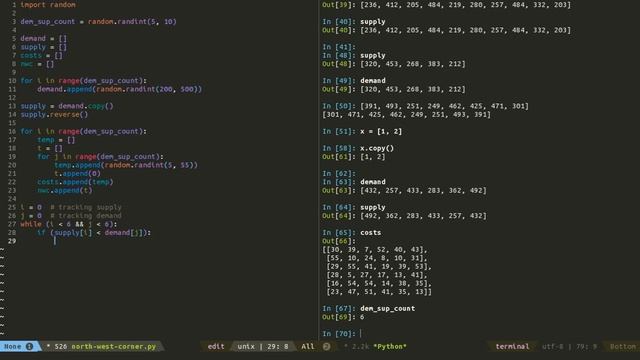Click the In [65]: costs input line

coord(351,233)
